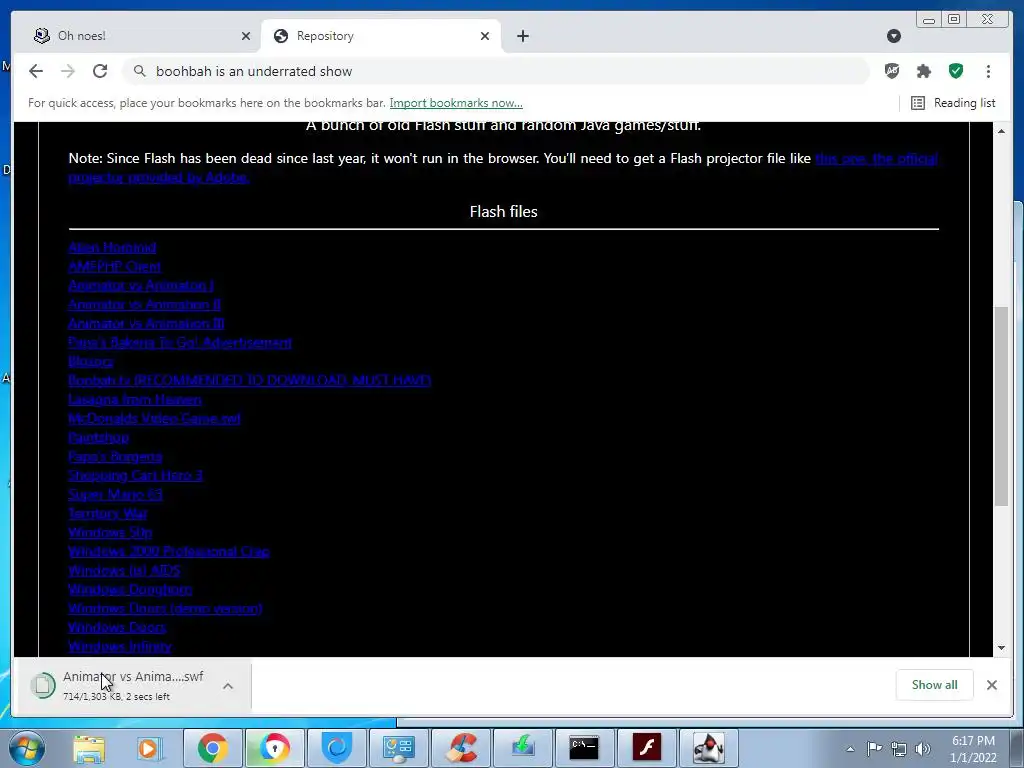Open Windows Doors (demo version) link
The height and width of the screenshot is (768, 1024).
tap(165, 608)
